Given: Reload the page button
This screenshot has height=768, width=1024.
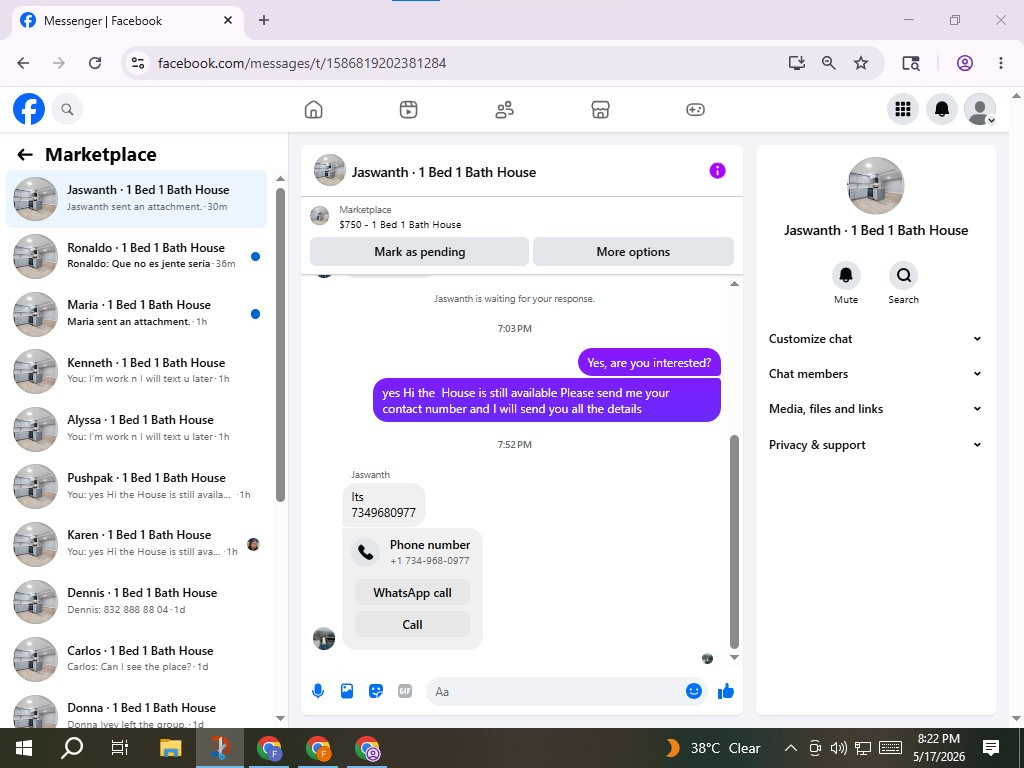Looking at the screenshot, I should tap(95, 63).
